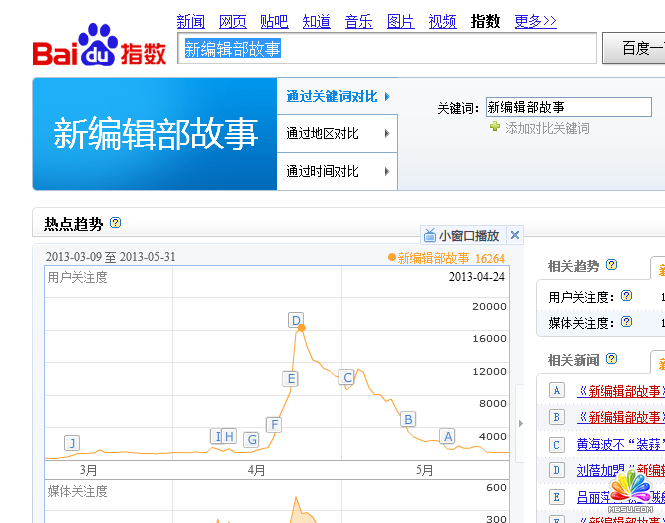The image size is (665, 523).
Task: Open news item A headline link
Action: pos(620,391)
